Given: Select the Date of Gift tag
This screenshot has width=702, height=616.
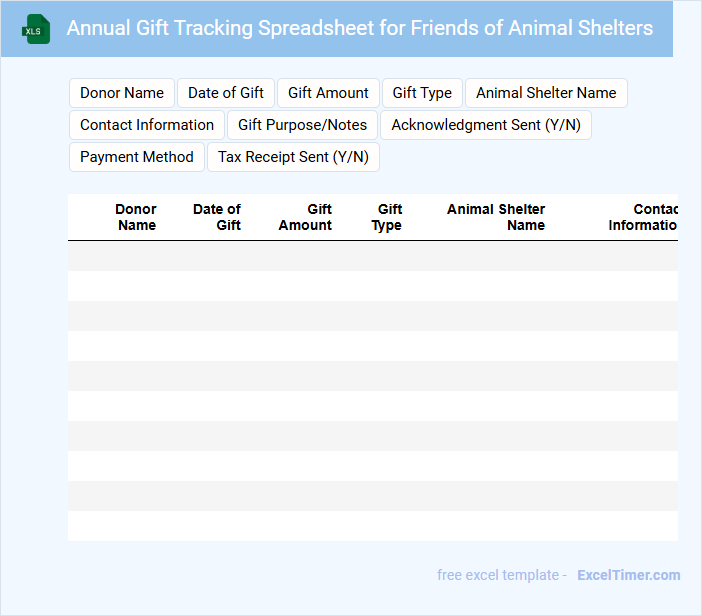Looking at the screenshot, I should (226, 93).
